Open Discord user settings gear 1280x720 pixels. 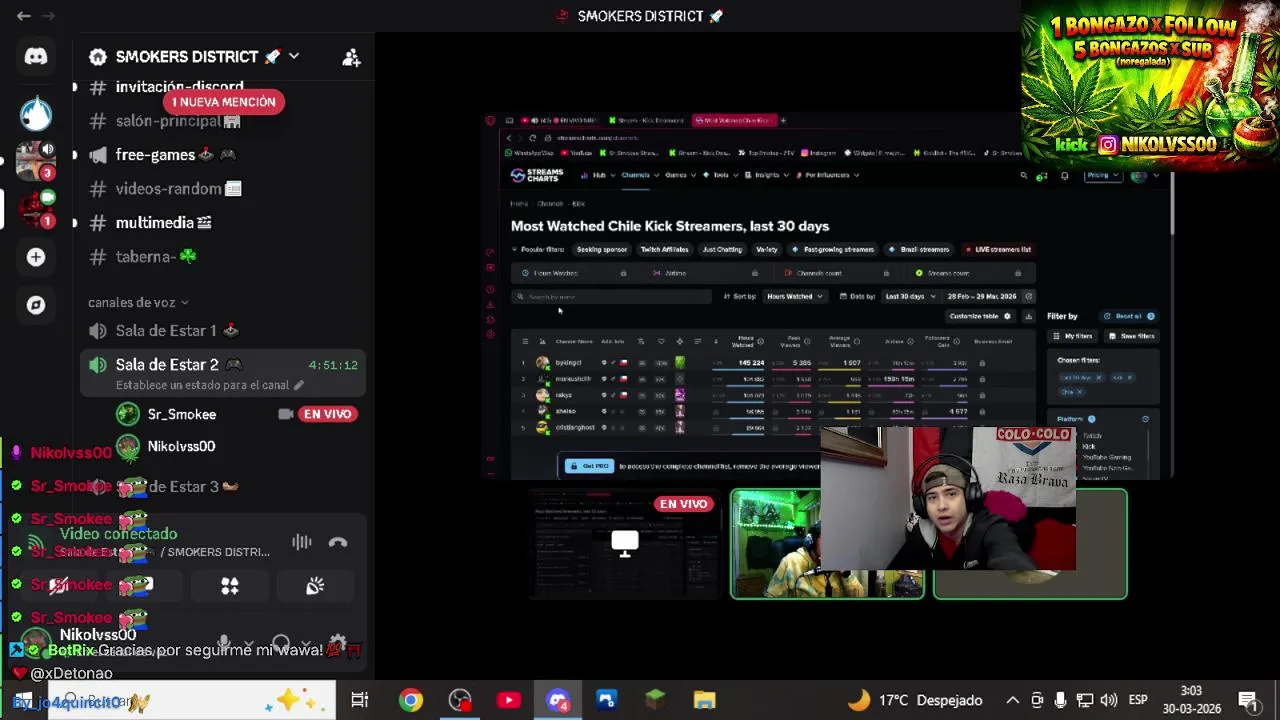pos(338,642)
